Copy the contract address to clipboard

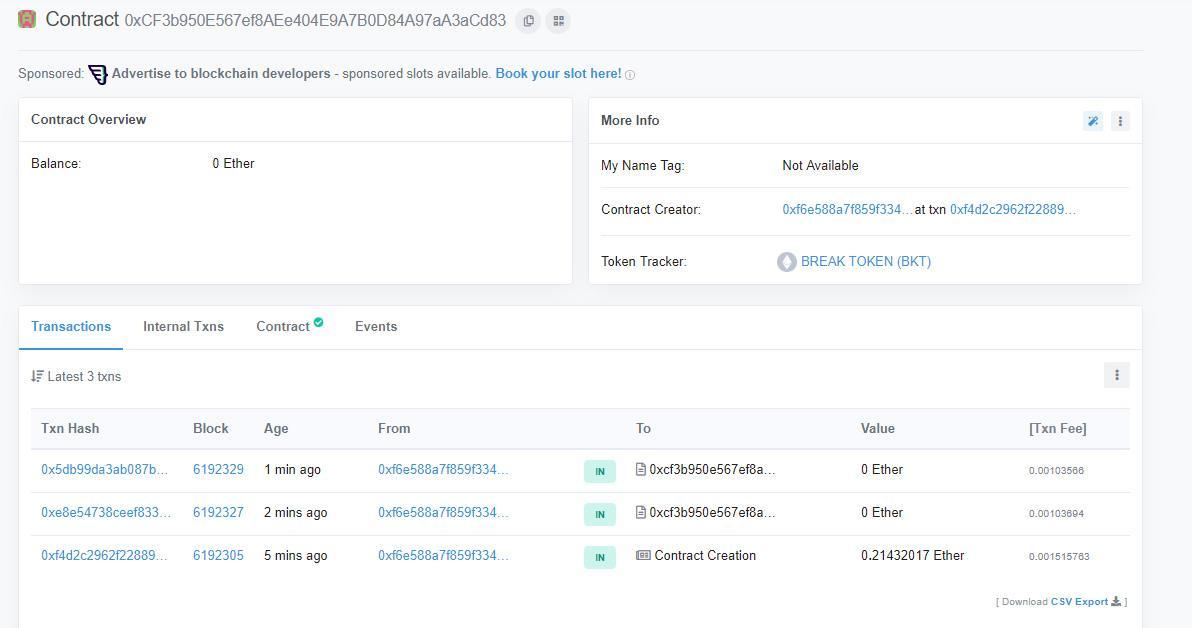click(528, 21)
